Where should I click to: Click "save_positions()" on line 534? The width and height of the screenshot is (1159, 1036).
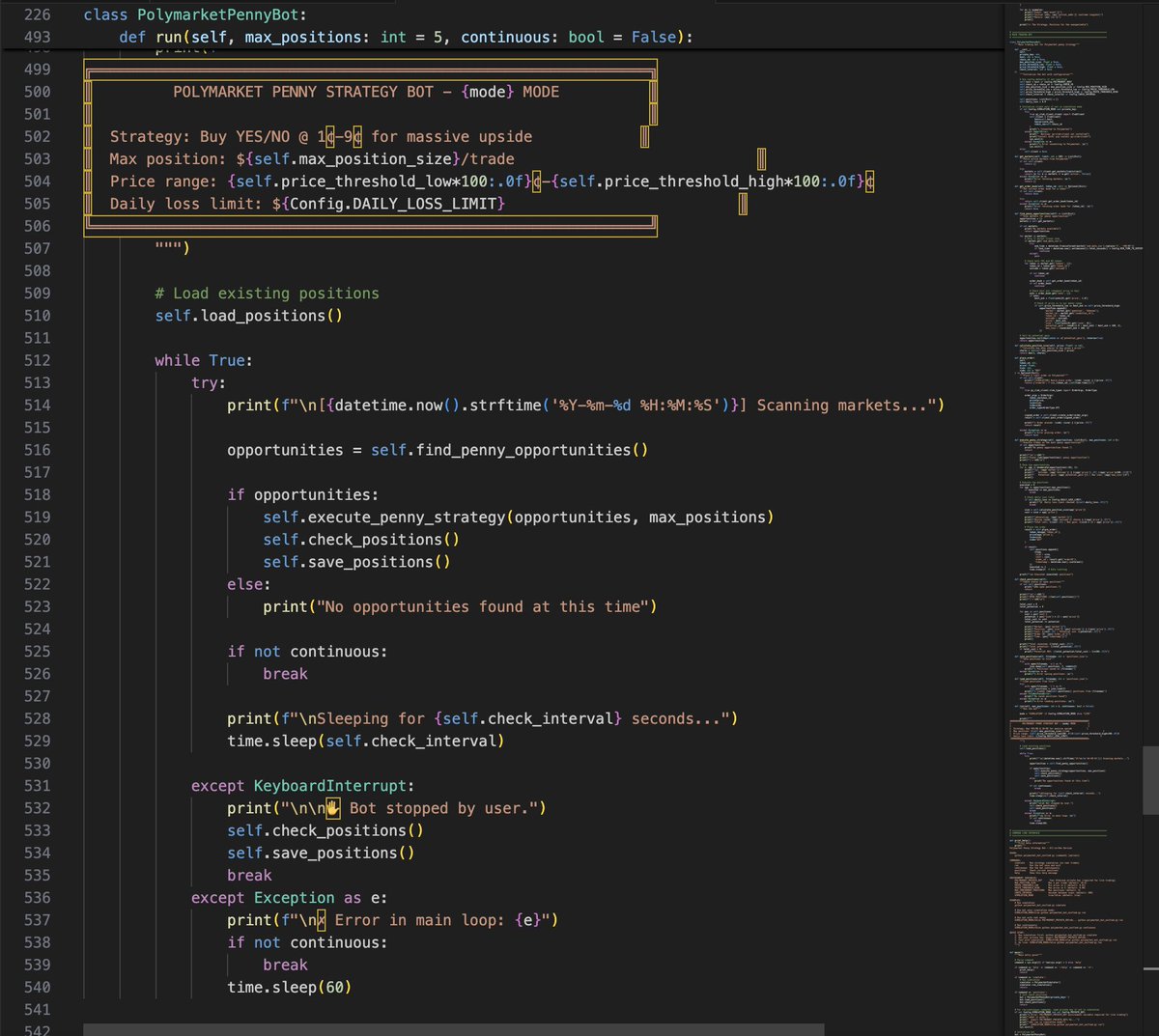344,853
